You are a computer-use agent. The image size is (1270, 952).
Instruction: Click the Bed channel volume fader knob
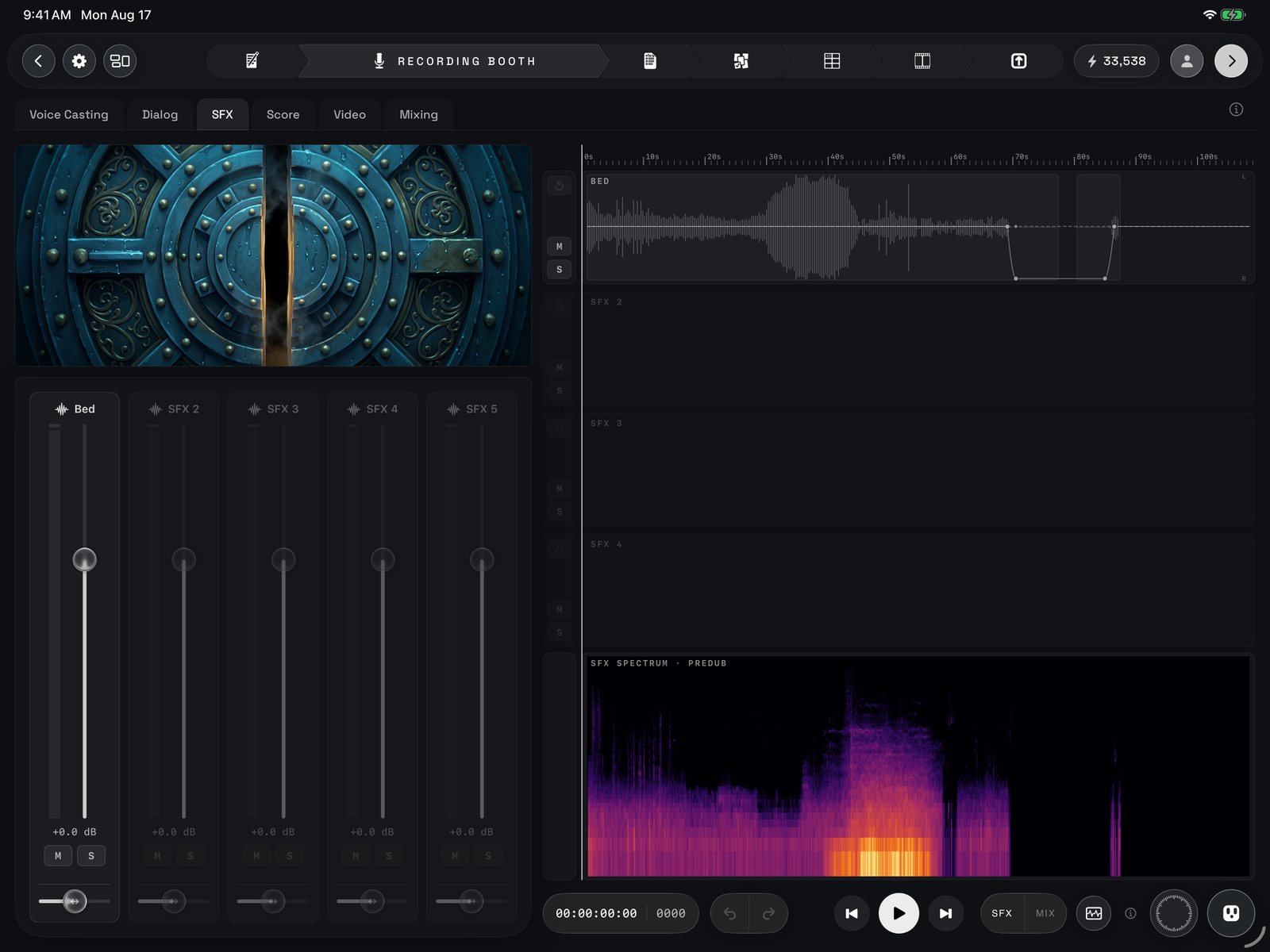tap(84, 559)
